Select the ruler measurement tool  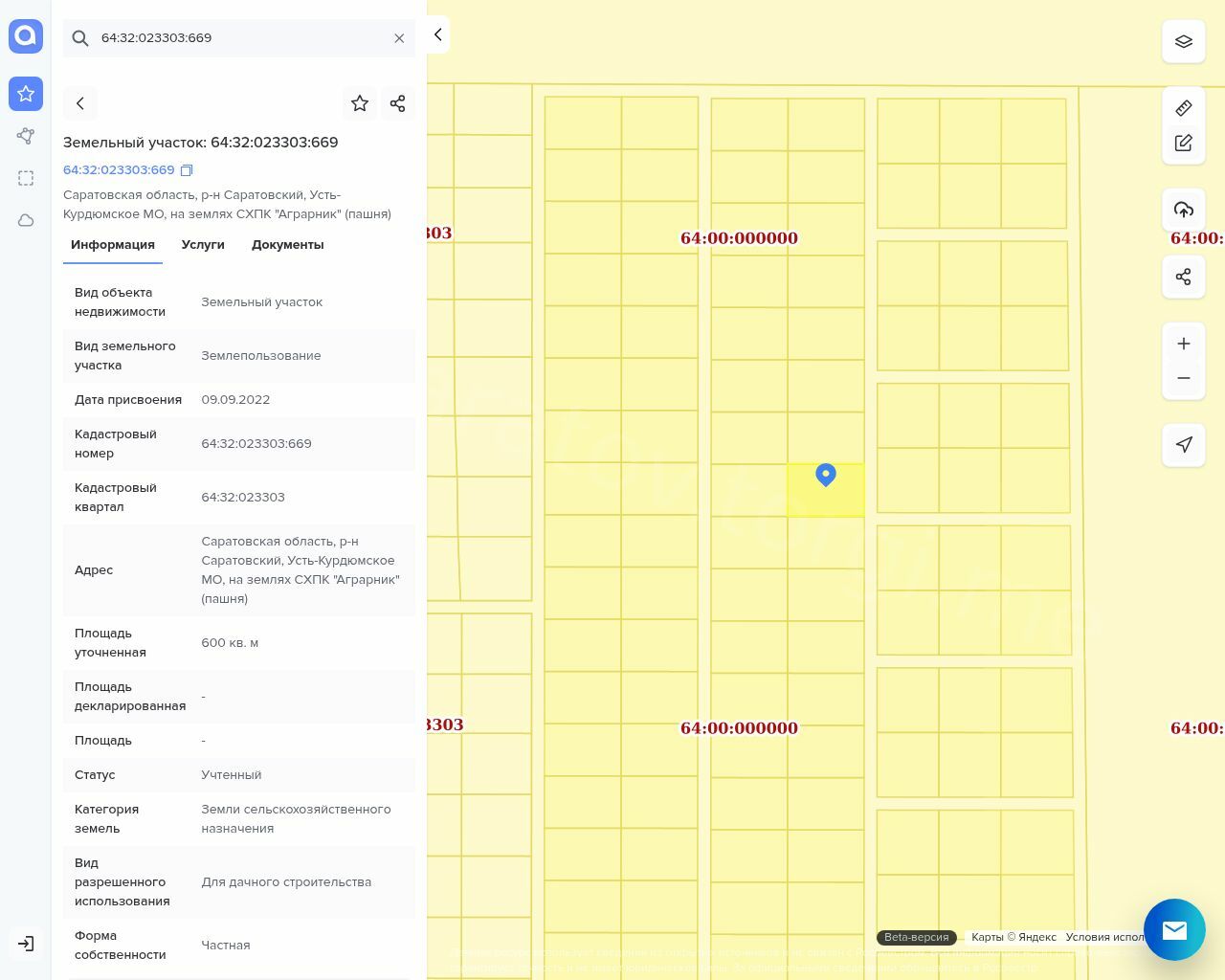1184,108
